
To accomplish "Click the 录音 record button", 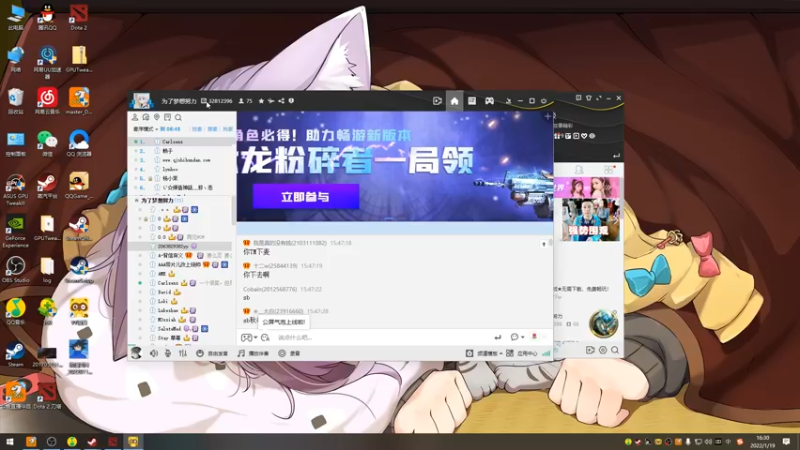I will 289,353.
